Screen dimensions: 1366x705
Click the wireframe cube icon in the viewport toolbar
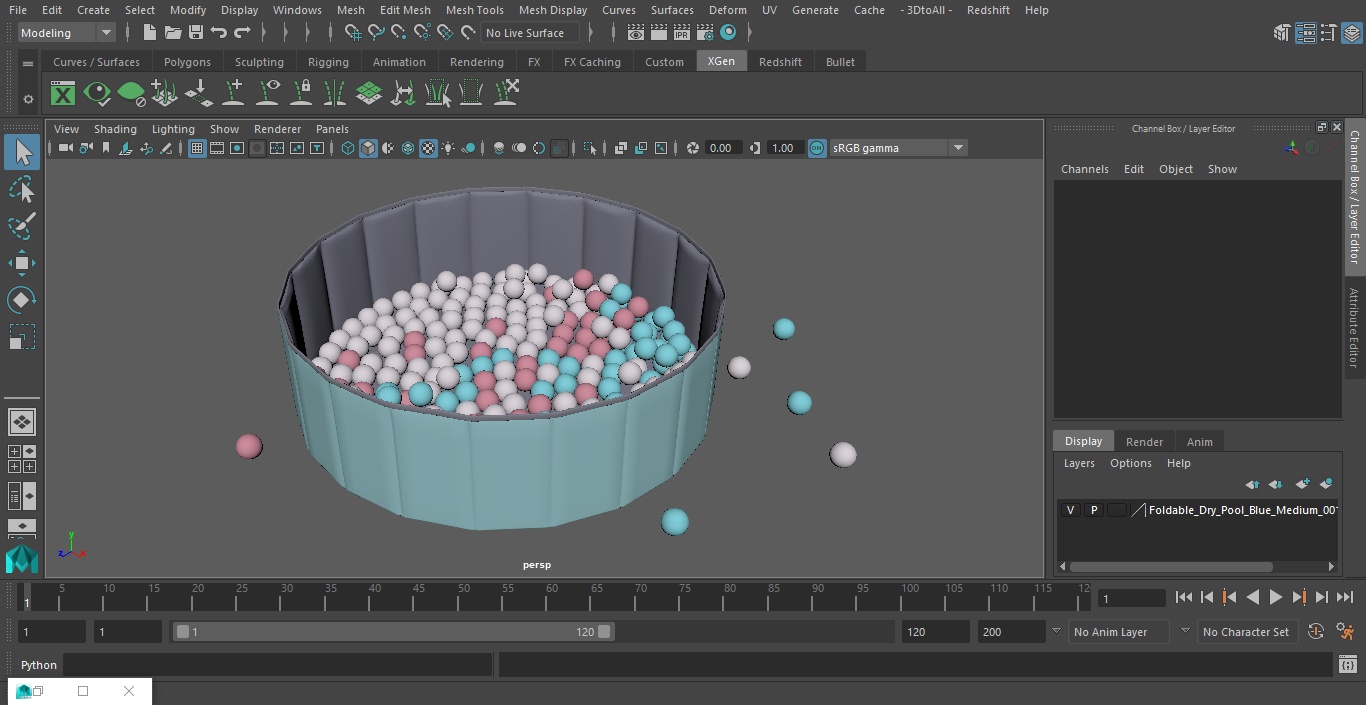pos(348,148)
